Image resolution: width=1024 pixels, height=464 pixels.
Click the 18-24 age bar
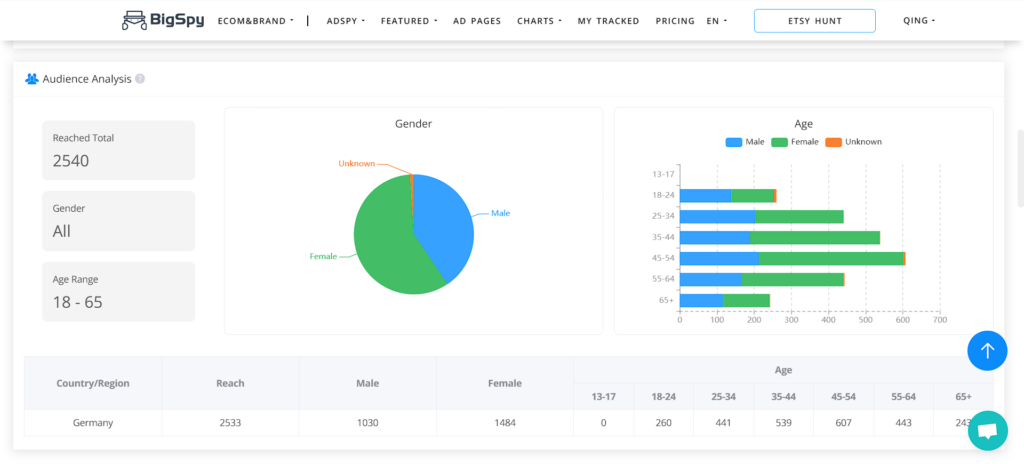click(728, 195)
